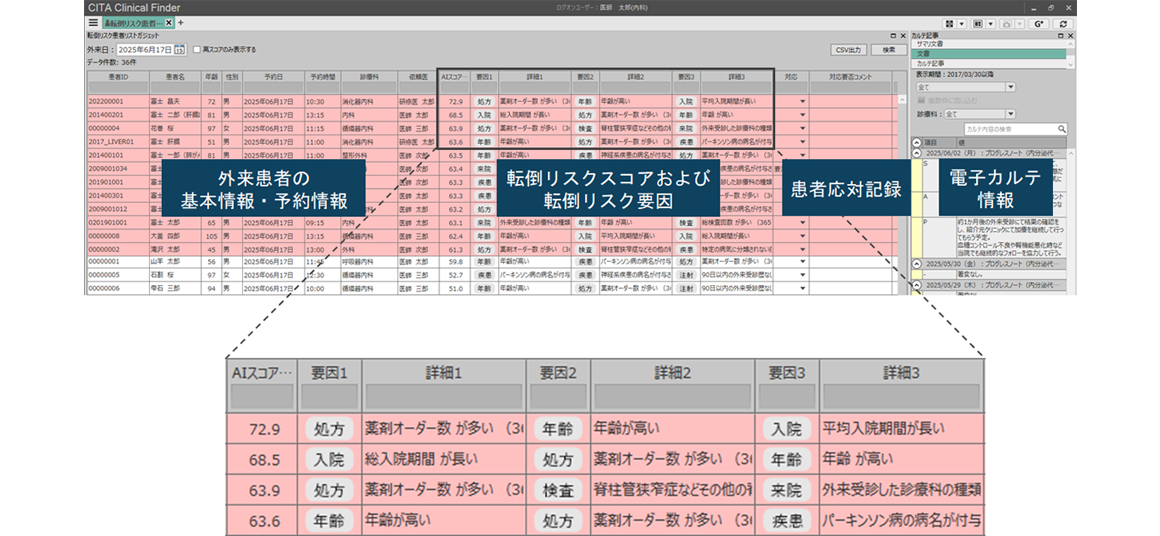Click the G+ toolbar icon
This screenshot has width=1160, height=536.
click(1040, 23)
